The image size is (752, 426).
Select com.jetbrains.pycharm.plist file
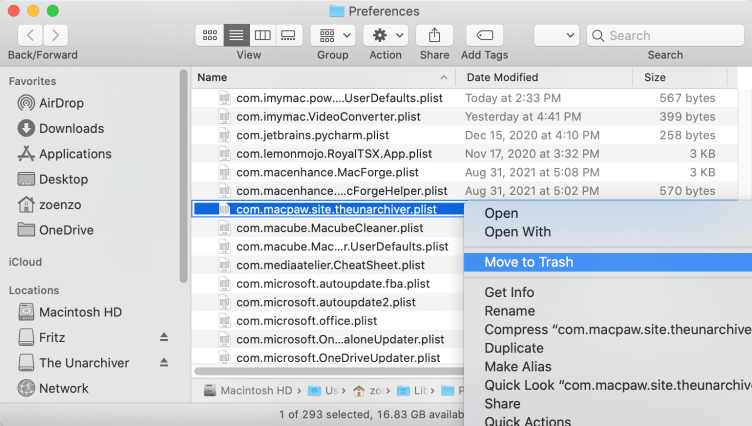312,135
